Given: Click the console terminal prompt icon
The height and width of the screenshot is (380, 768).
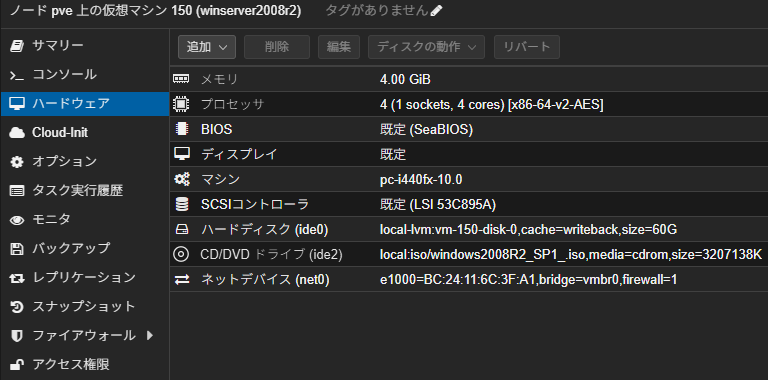Looking at the screenshot, I should 17,75.
